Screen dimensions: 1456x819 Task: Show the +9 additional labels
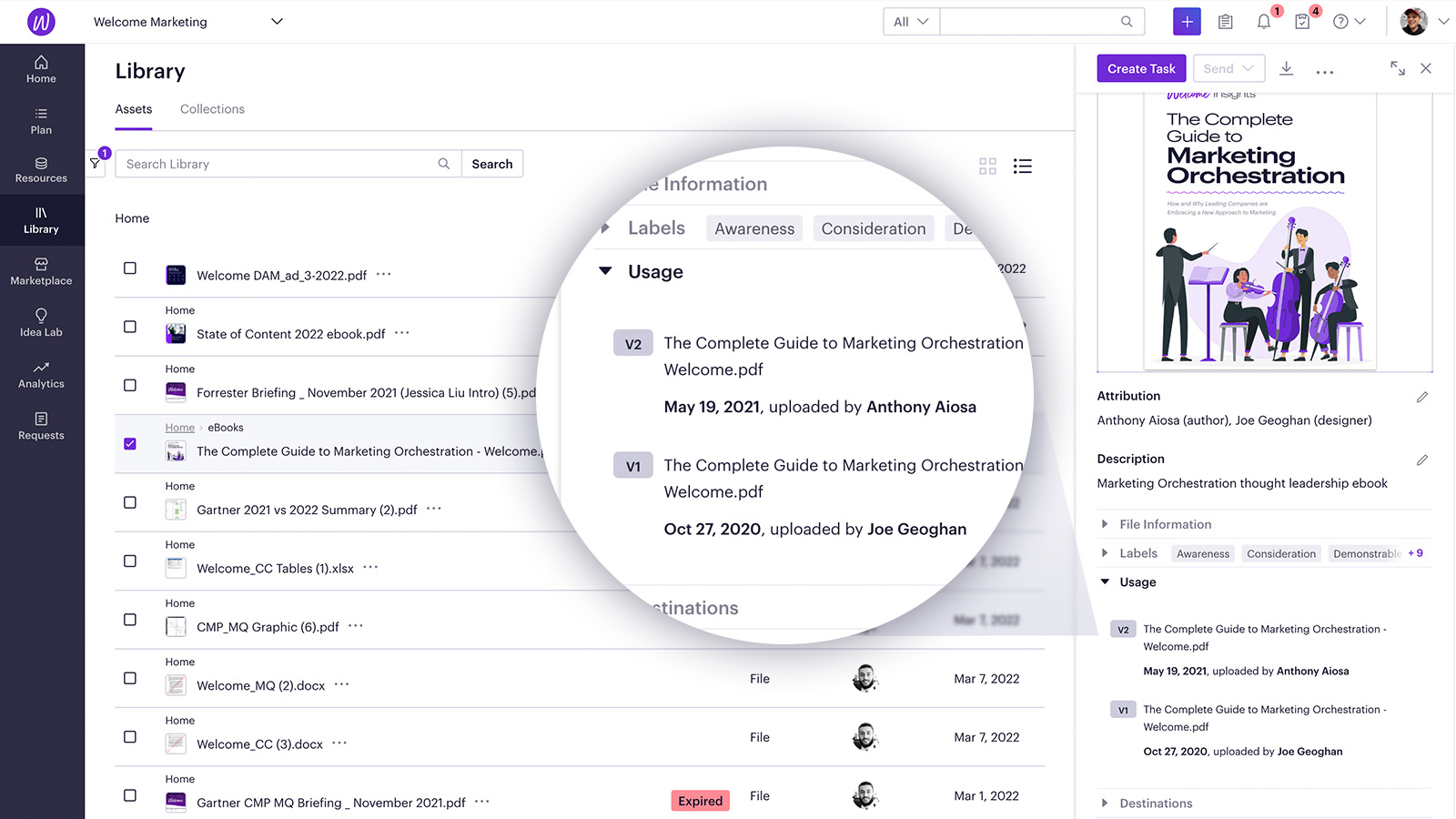[1415, 553]
